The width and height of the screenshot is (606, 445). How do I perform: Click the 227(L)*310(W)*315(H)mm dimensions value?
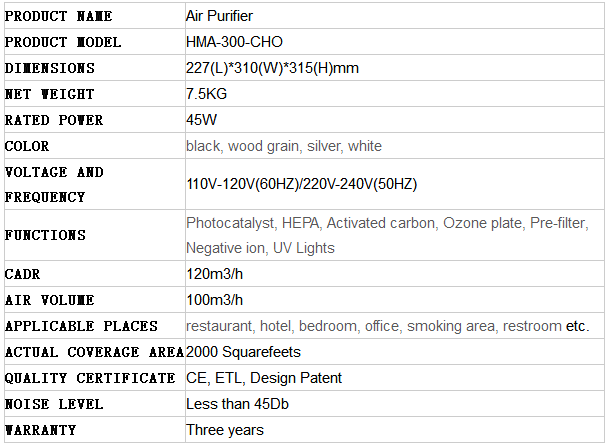click(x=272, y=68)
